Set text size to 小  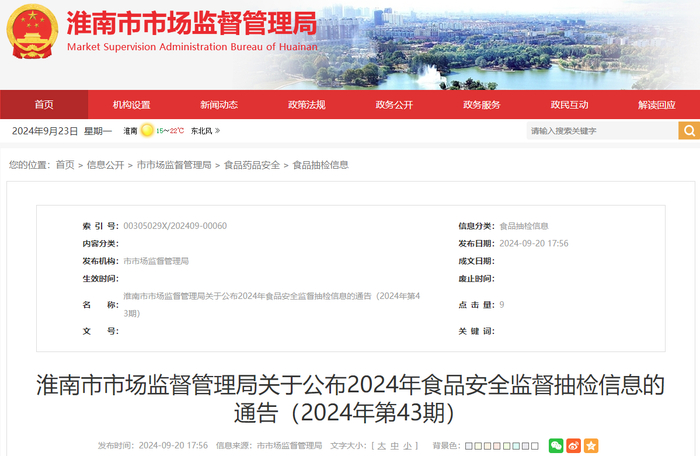pyautogui.click(x=408, y=446)
